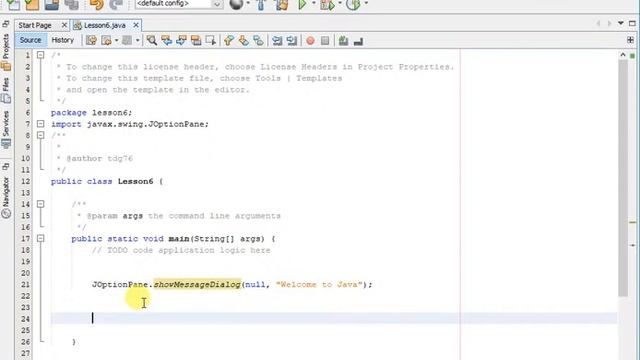Click the vertical scrollbar up arrow
The height and width of the screenshot is (360, 640).
(x=623, y=55)
